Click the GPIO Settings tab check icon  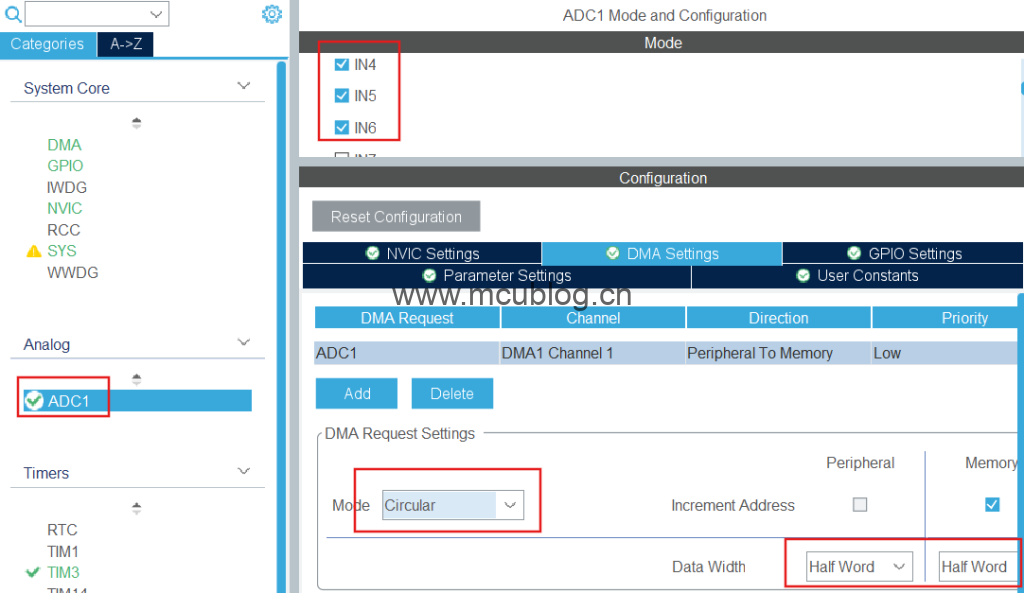pos(854,253)
